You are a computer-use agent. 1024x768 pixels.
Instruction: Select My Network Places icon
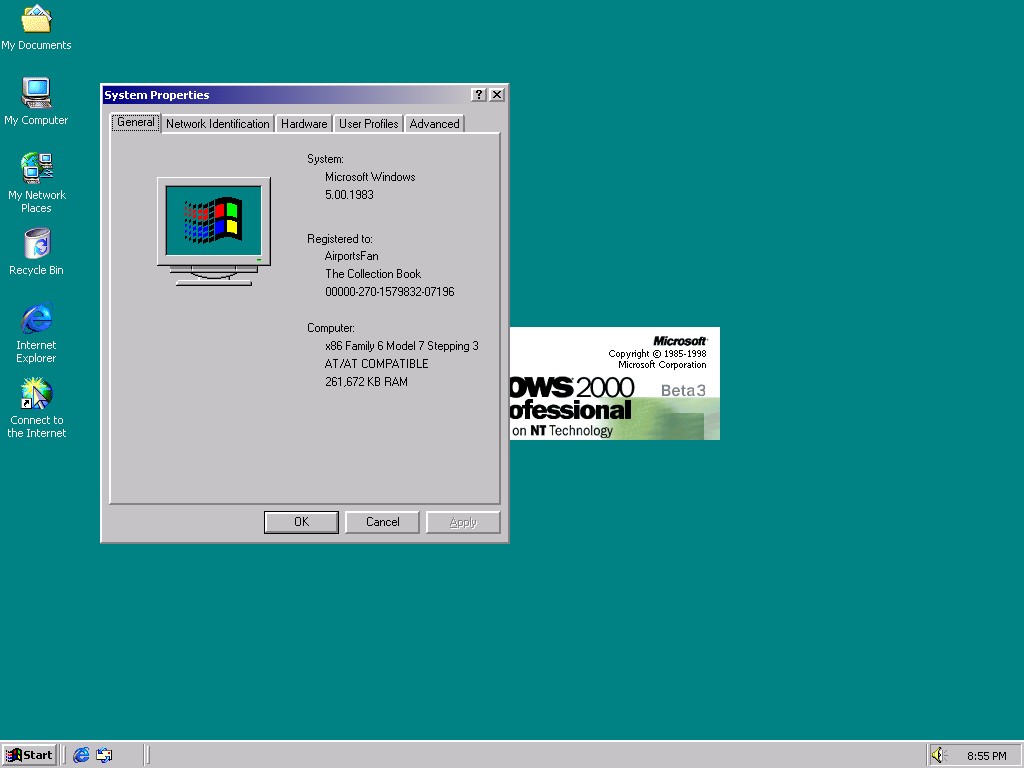(x=37, y=183)
